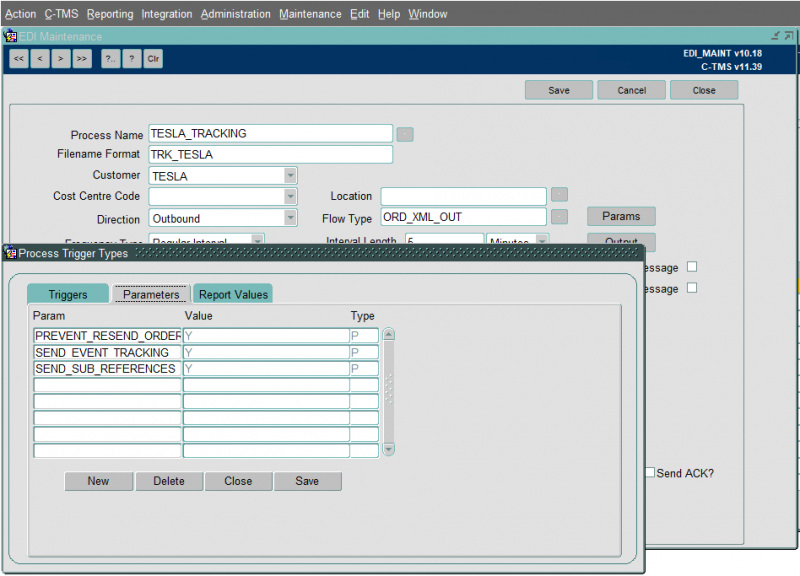Screen dimensions: 800x576
Task: Click the Process Trigger Types window icon
Action: pyautogui.click(x=10, y=253)
